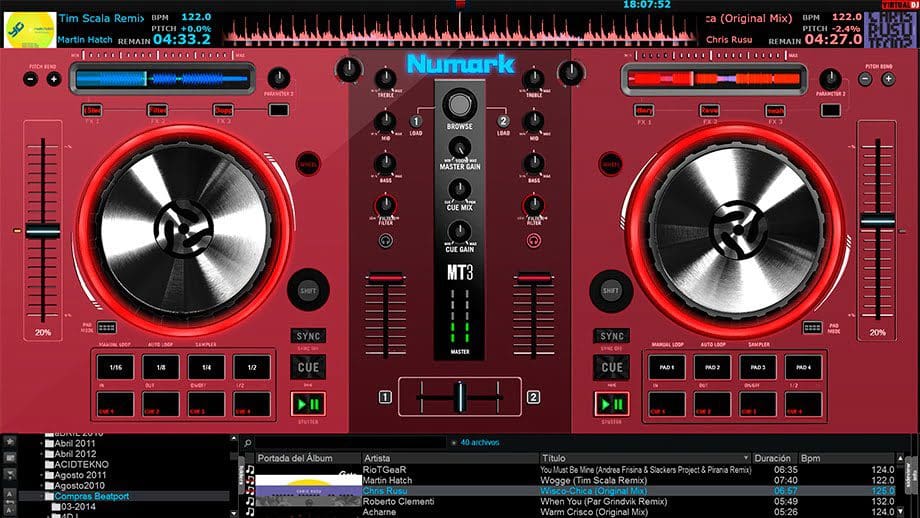Click the left deck 1/16 loop pad
Viewport: 920px width, 518px height.
[x=116, y=367]
